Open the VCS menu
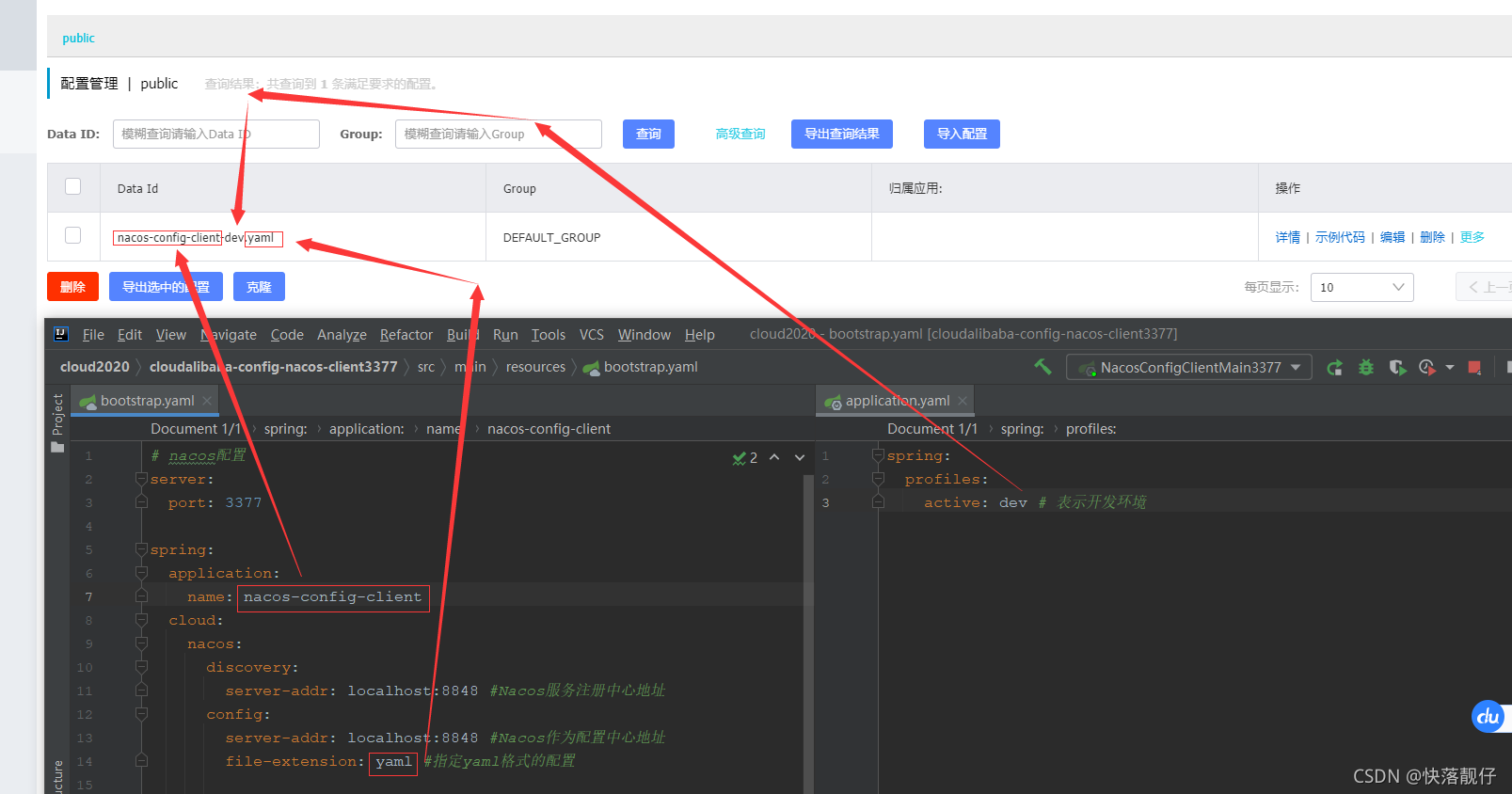 (592, 335)
